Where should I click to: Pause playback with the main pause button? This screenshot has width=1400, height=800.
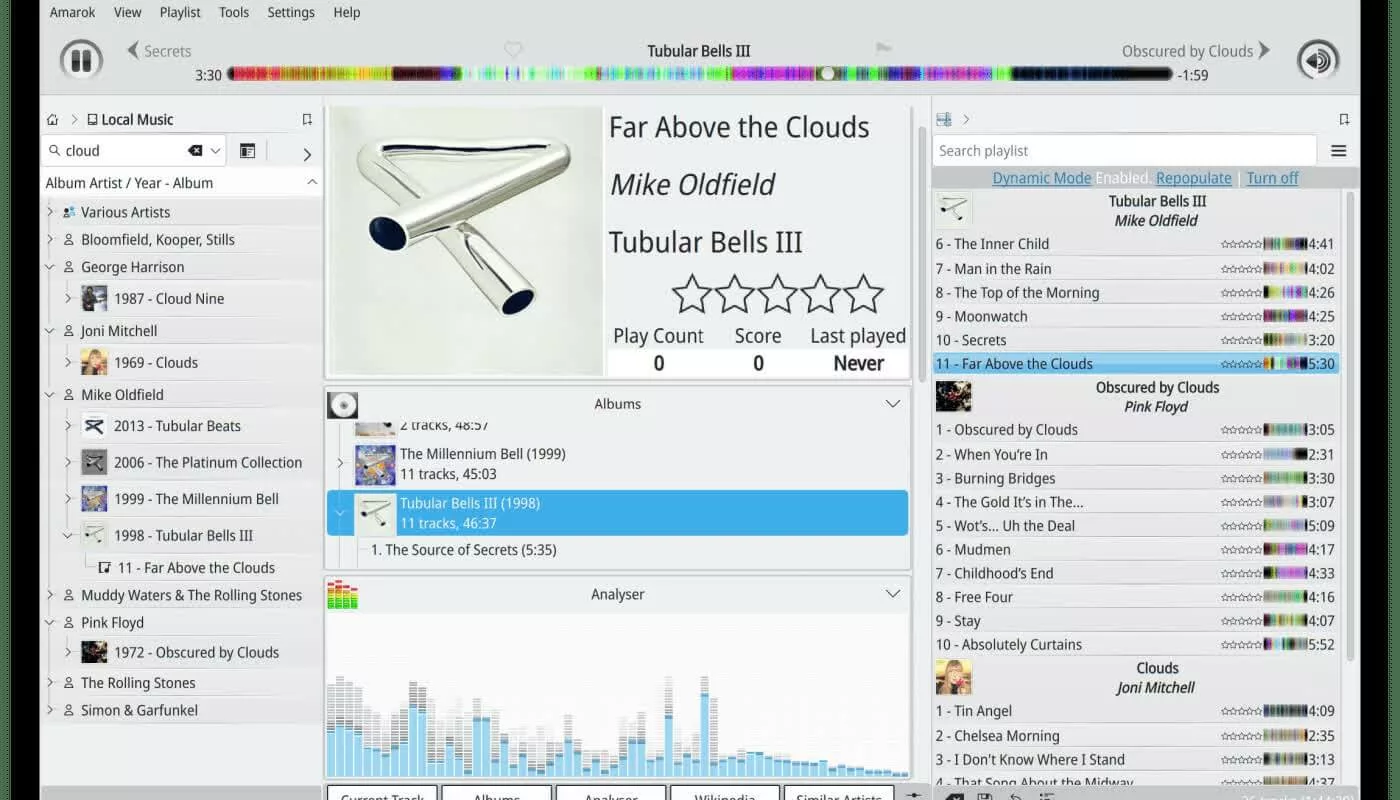81,60
